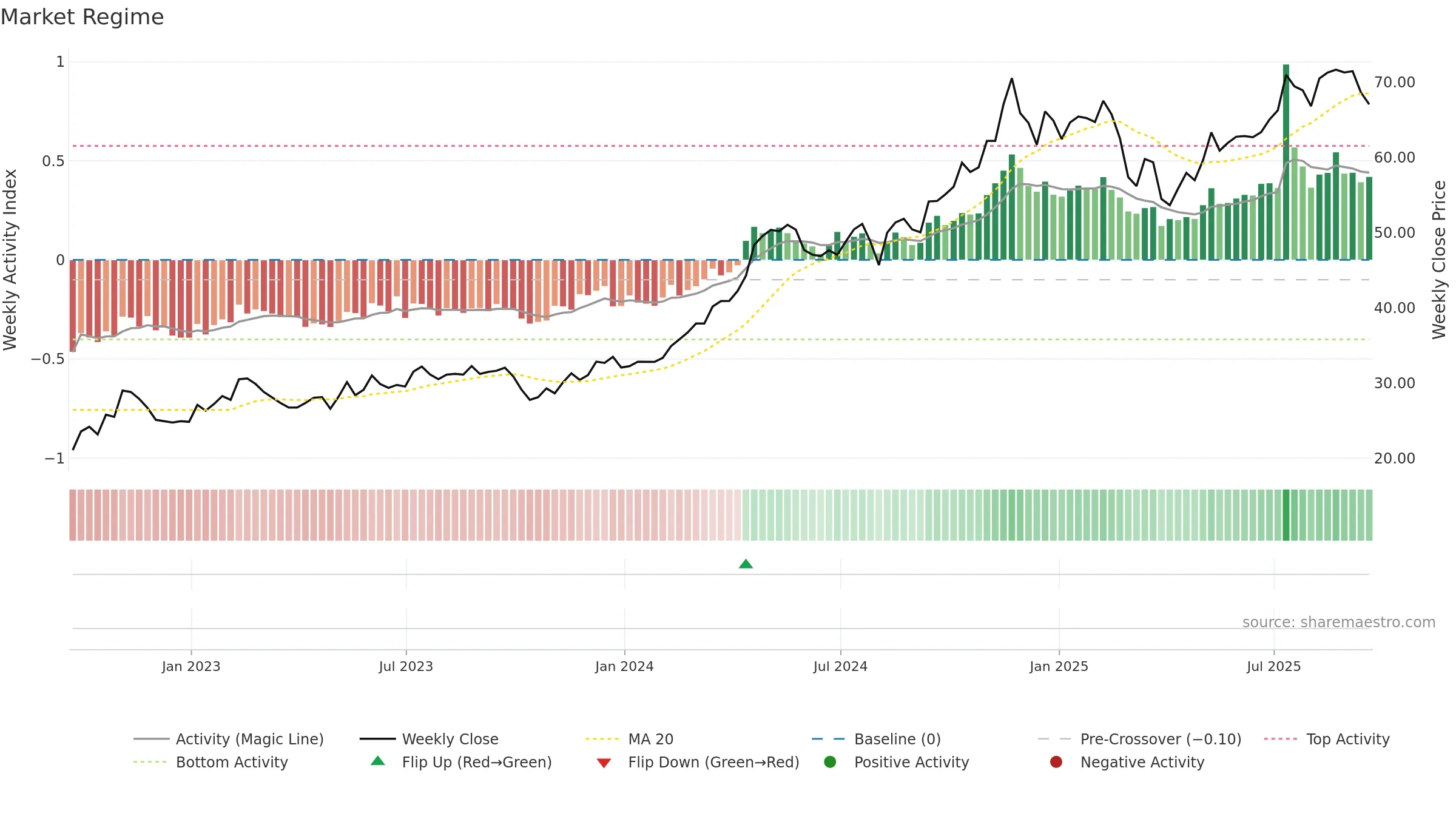This screenshot has height=819, width=1456.
Task: Toggle Weekly Close legend entry
Action: point(429,739)
